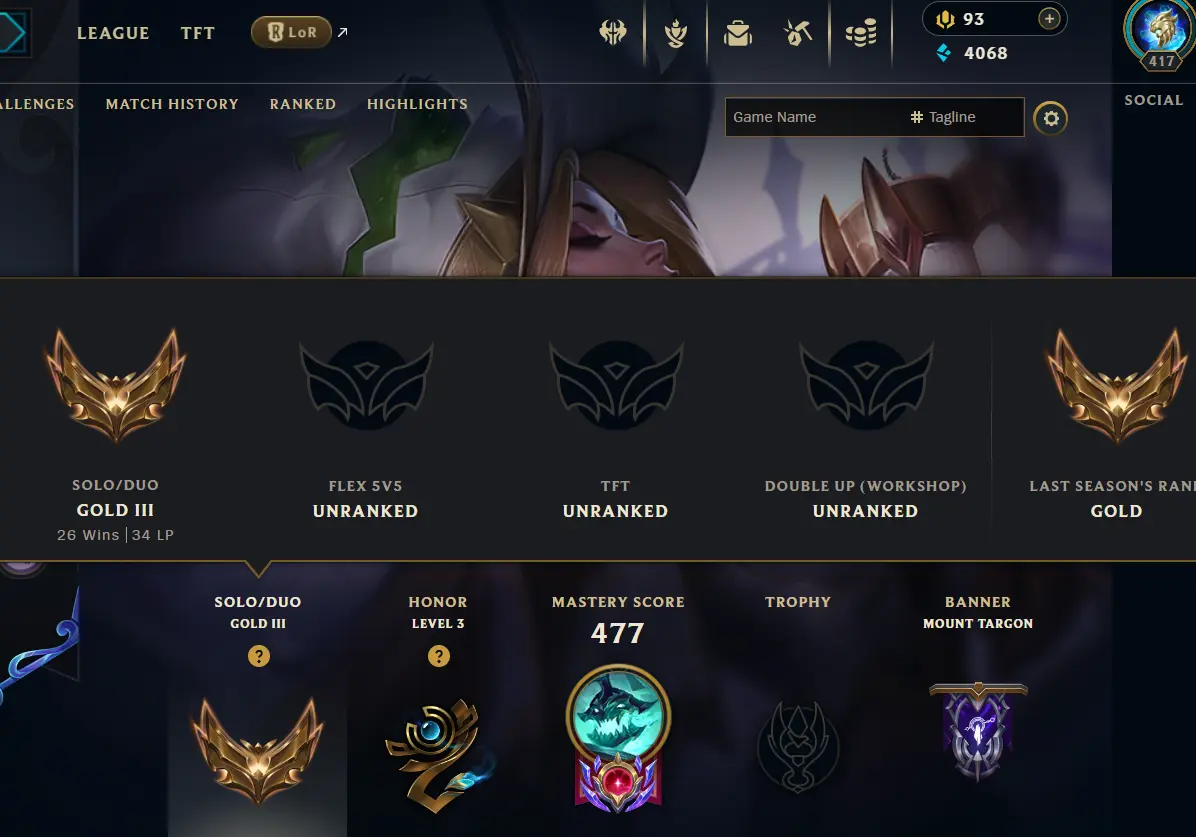The width and height of the screenshot is (1196, 837).
Task: Switch to the TFT tab
Action: [x=198, y=33]
